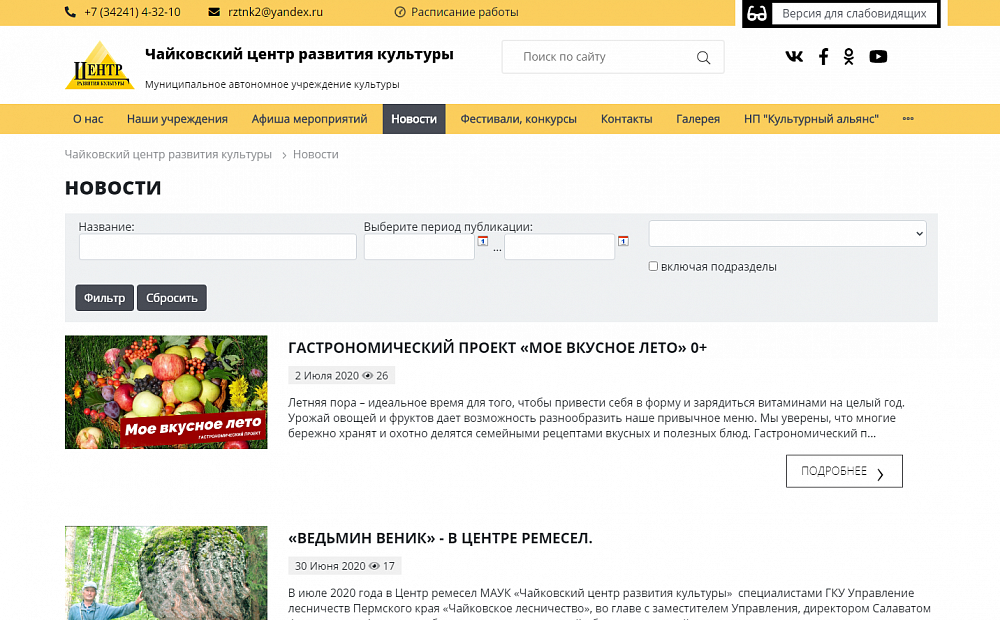Click the clock icon near Расписание работы

click(399, 13)
